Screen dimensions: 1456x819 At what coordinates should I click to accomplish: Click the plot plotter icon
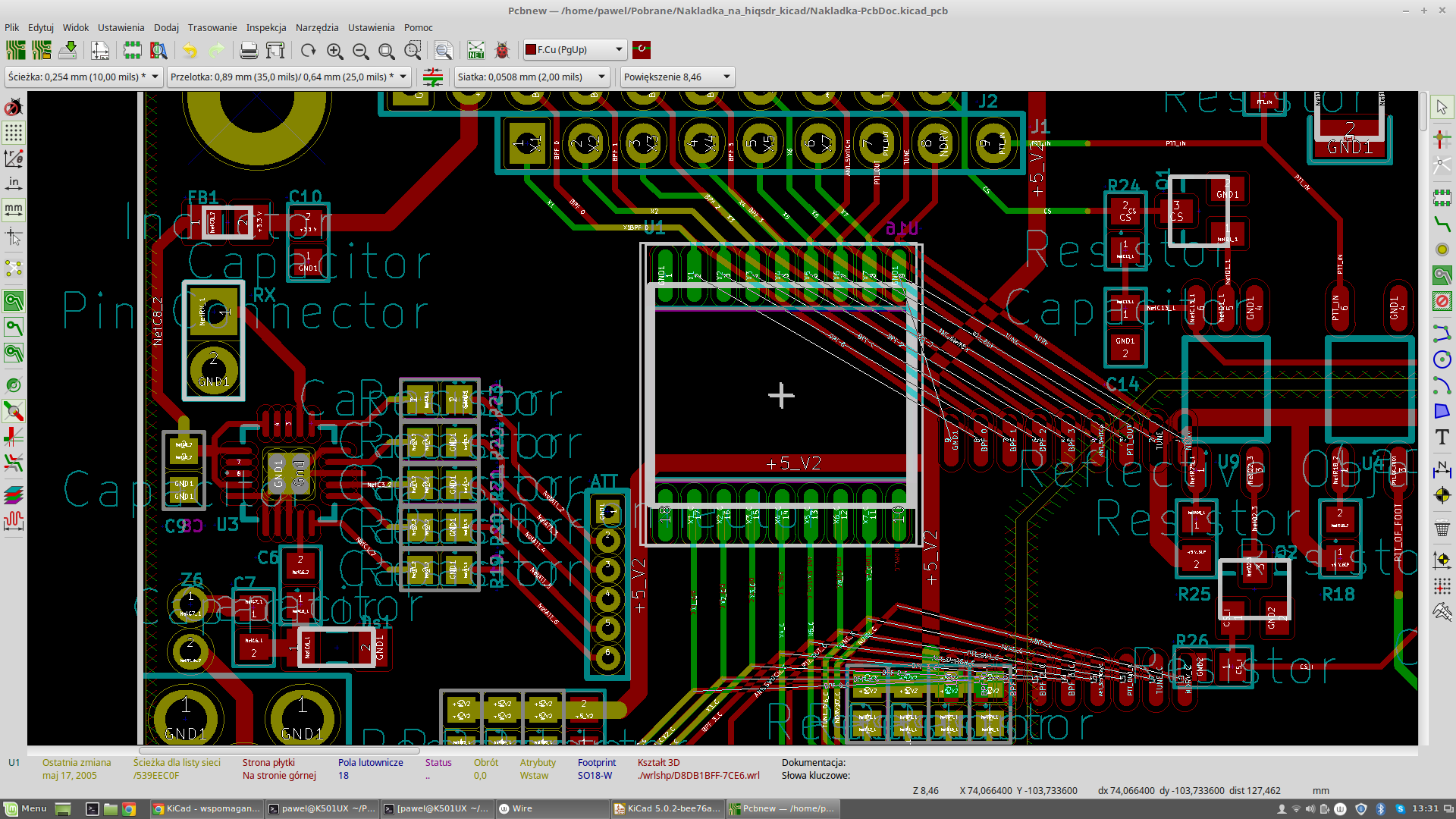click(x=275, y=51)
